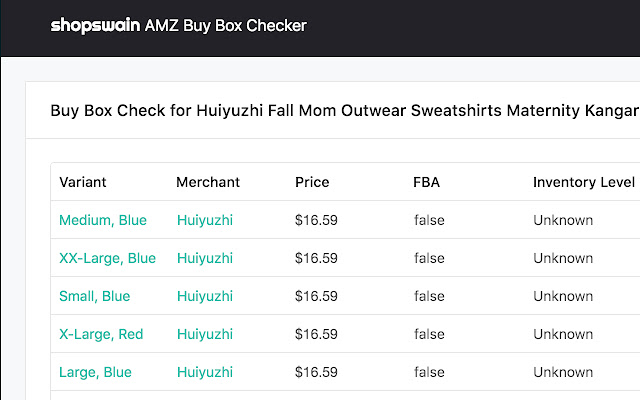Viewport: 640px width, 400px height.
Task: Select the Small, Blue variant link
Action: [x=95, y=296]
